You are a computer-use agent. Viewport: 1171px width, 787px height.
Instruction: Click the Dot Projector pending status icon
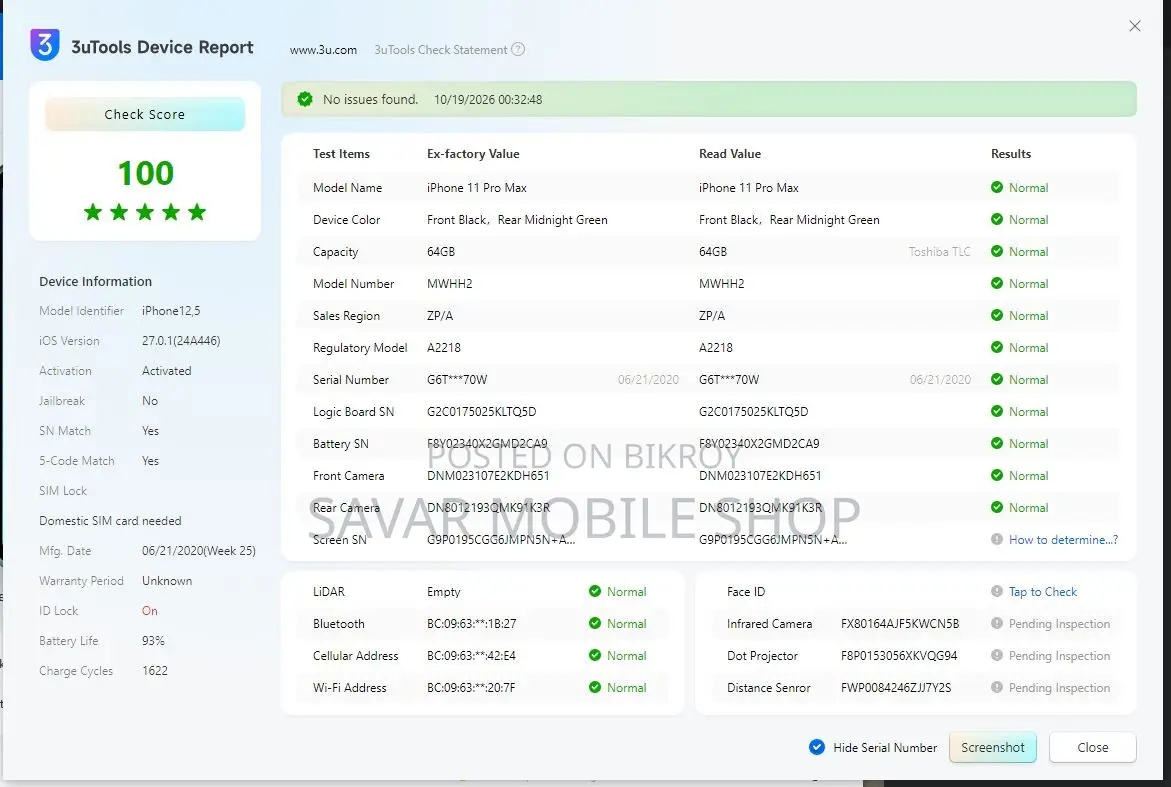(x=996, y=656)
